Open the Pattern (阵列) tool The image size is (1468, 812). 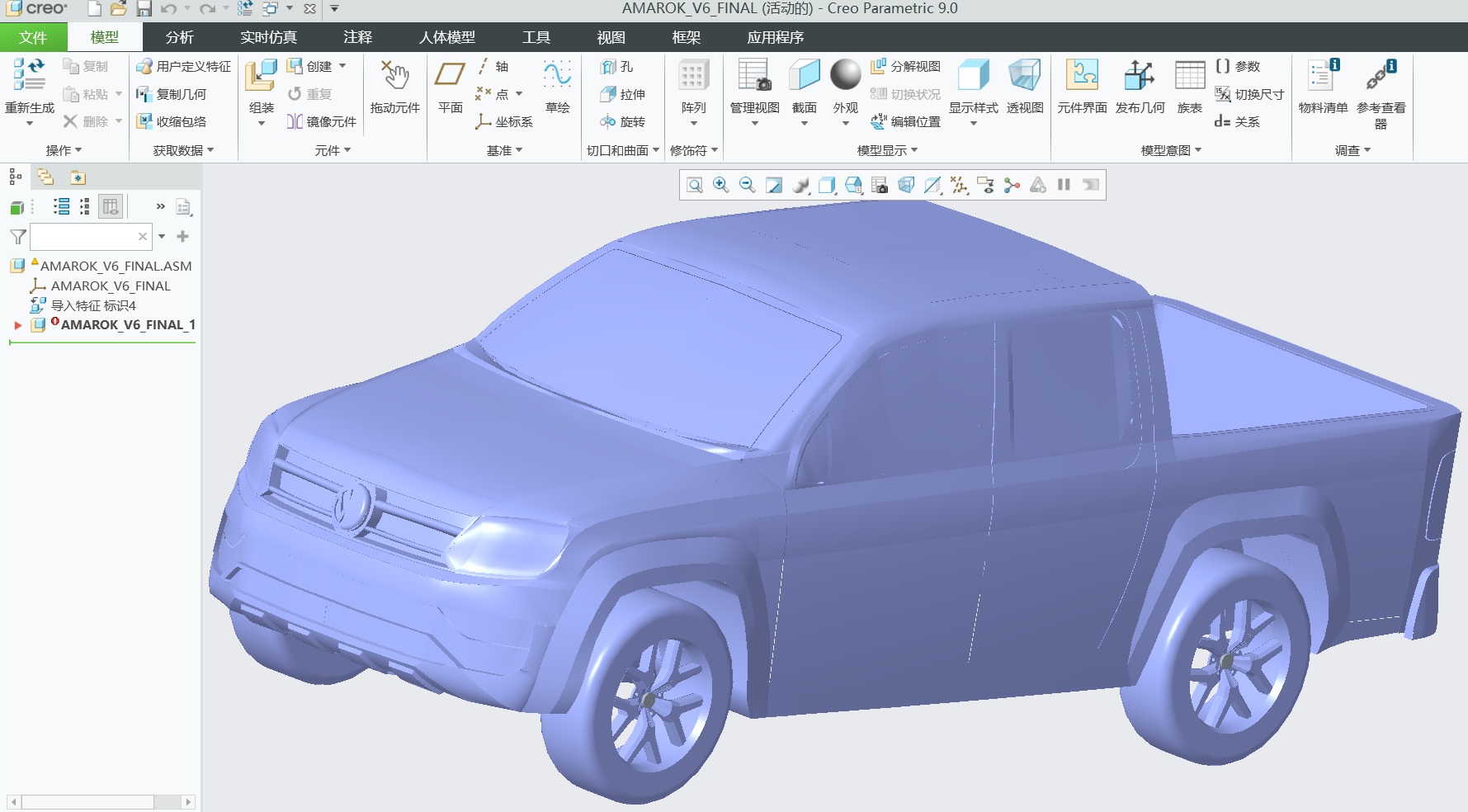coord(694,87)
